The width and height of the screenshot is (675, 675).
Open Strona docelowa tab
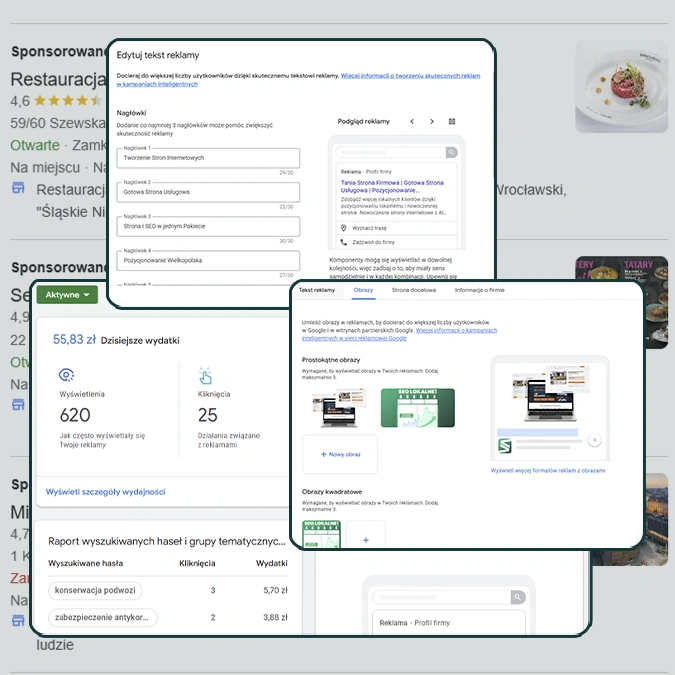(x=414, y=290)
